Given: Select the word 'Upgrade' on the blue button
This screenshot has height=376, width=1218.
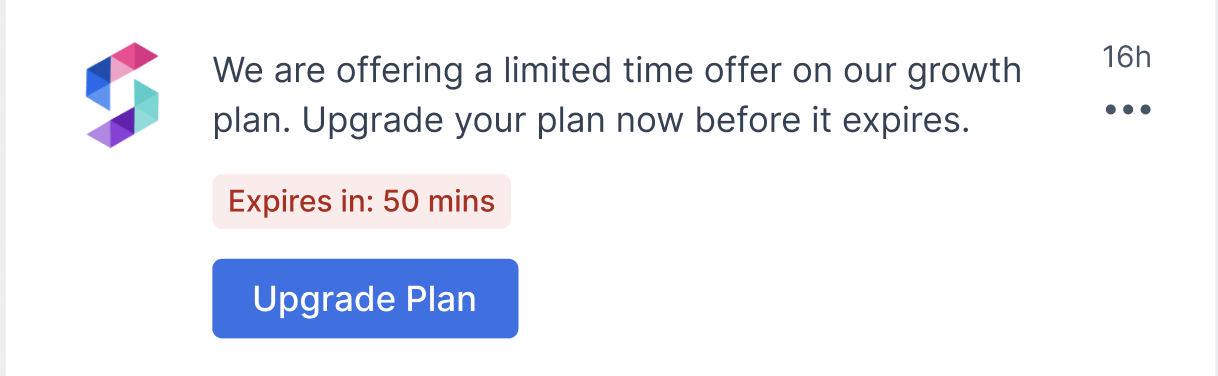Looking at the screenshot, I should 321,300.
